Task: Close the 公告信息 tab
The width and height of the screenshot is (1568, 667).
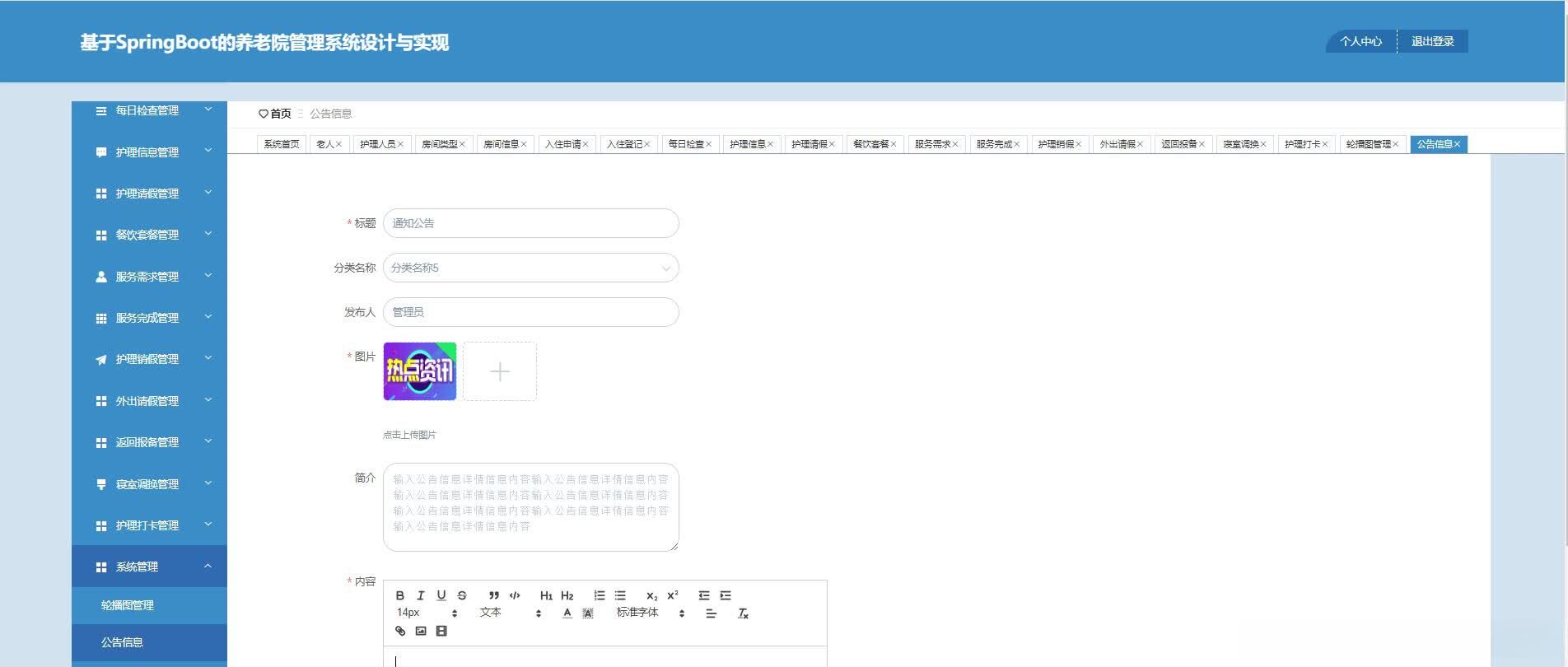Action: (1457, 144)
